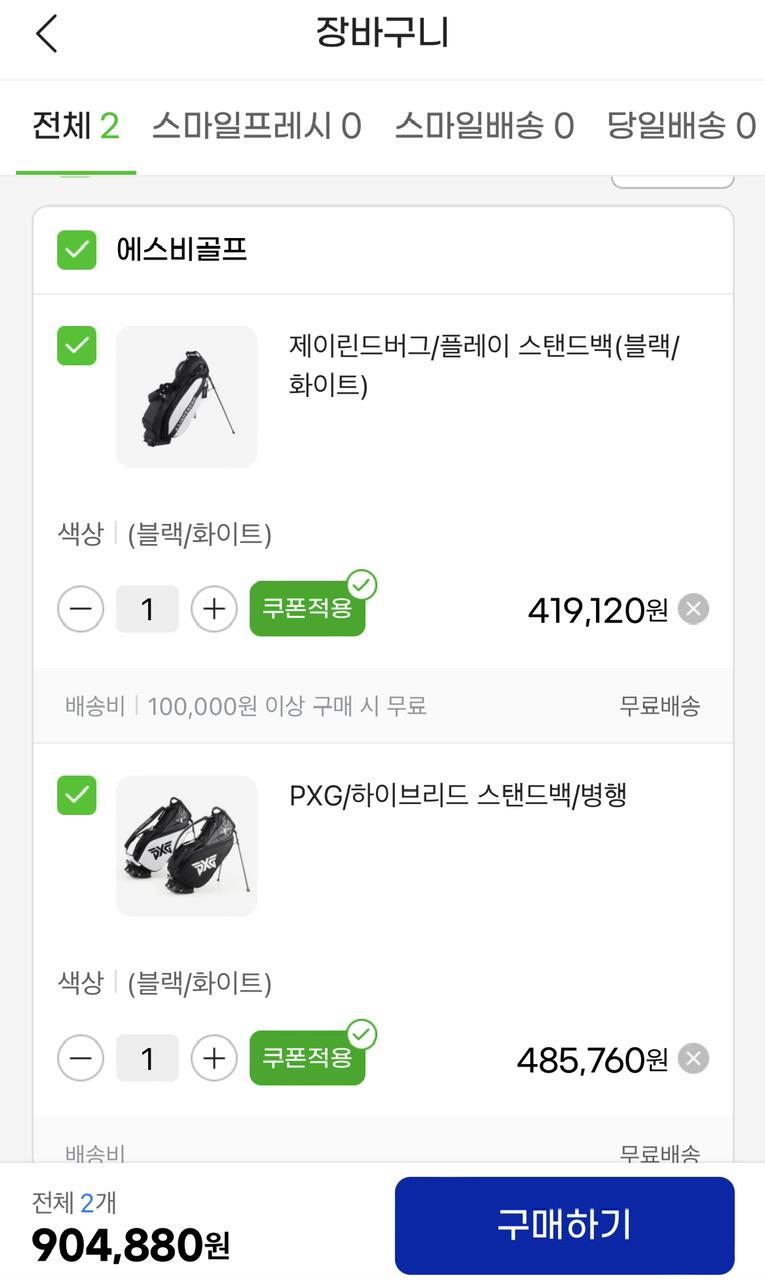
Task: Switch to 스마일프레시 tab
Action: (256, 126)
